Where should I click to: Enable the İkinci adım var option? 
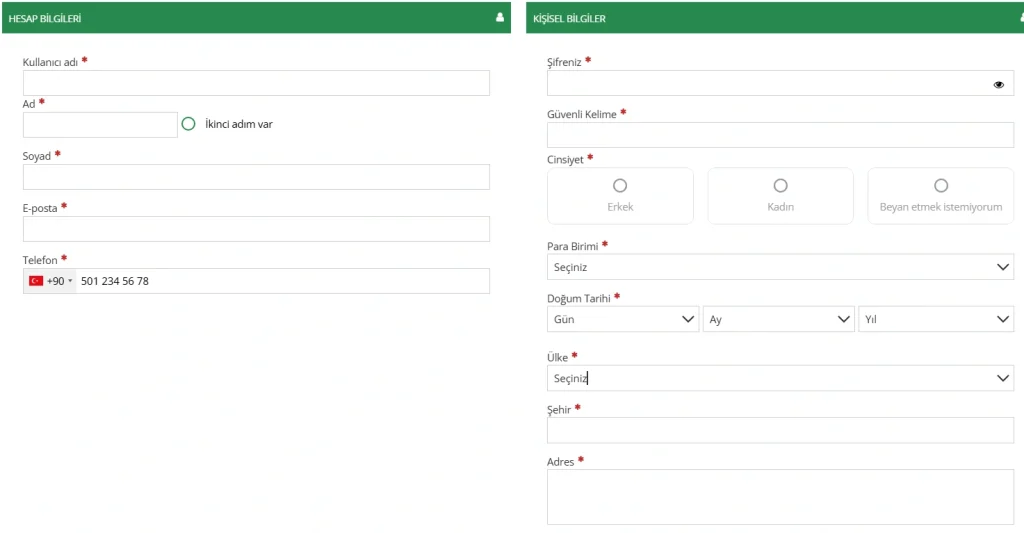tap(188, 124)
